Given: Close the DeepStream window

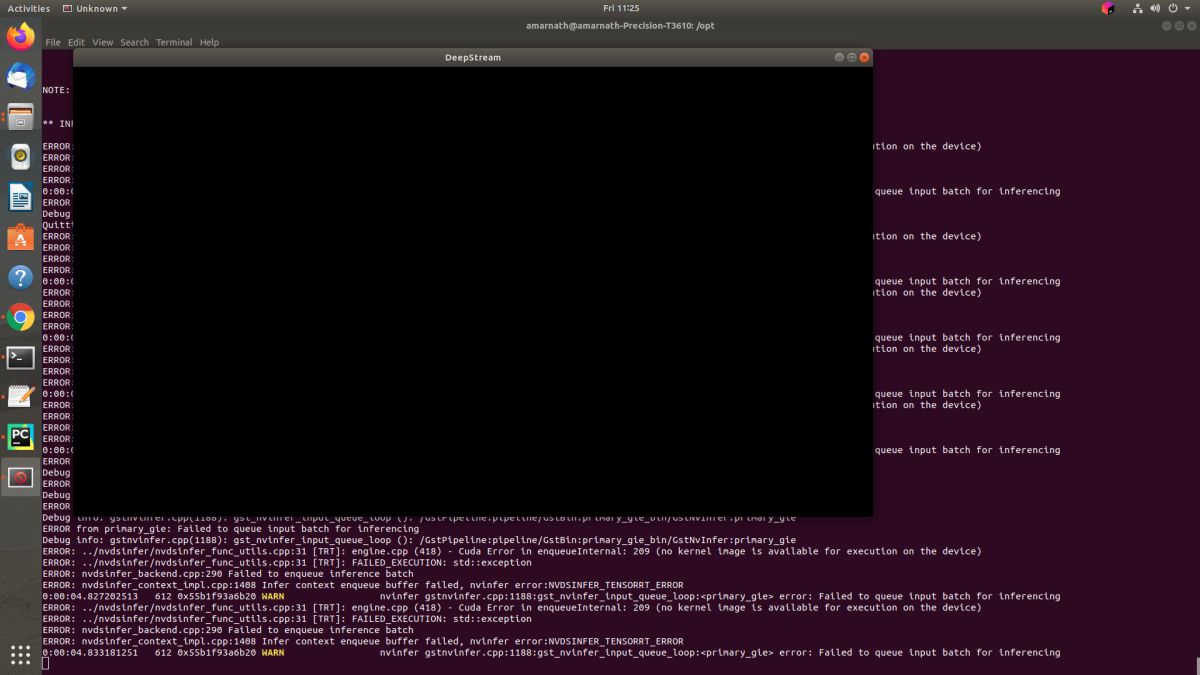Looking at the screenshot, I should (865, 57).
